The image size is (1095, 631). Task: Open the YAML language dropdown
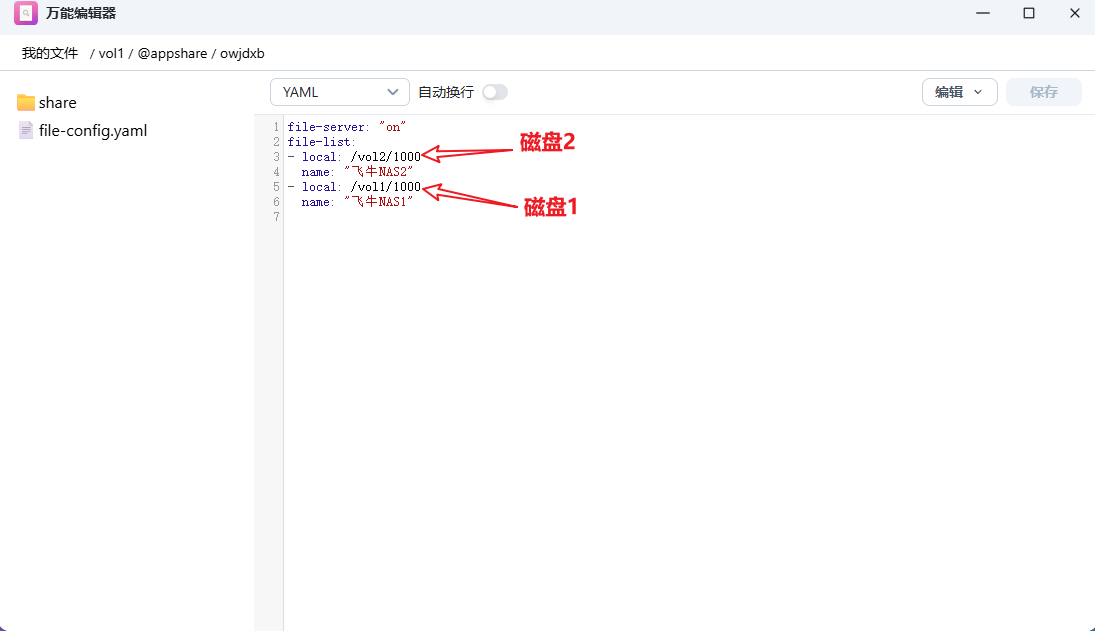pyautogui.click(x=339, y=92)
